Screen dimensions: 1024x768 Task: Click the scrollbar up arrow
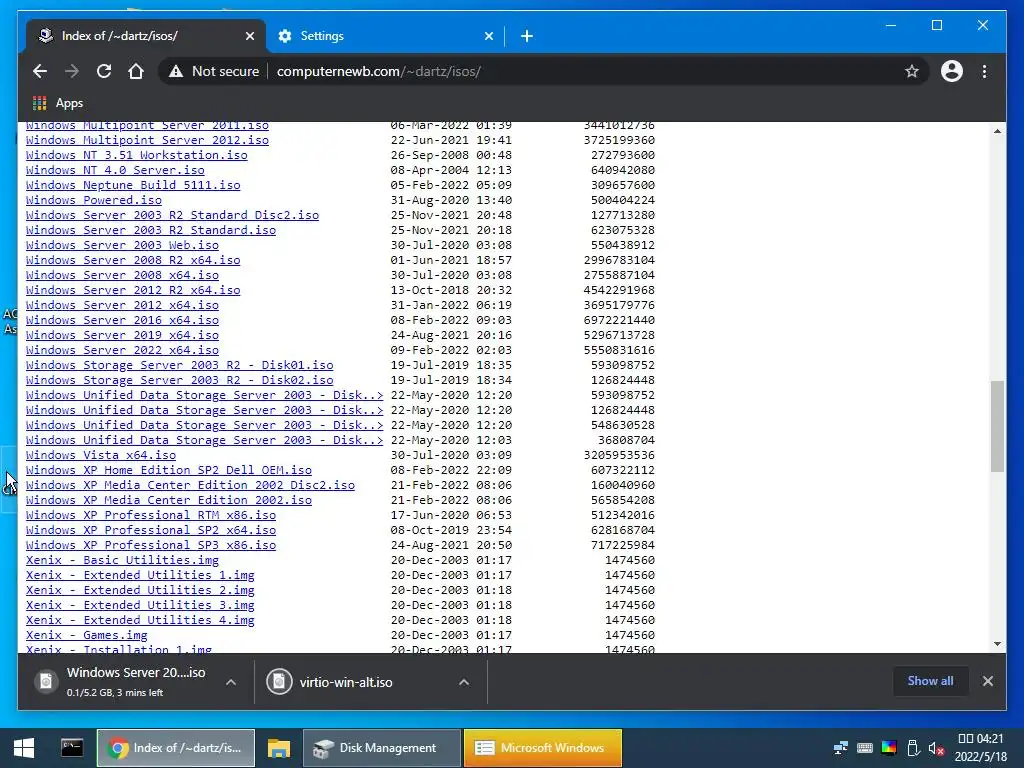click(997, 131)
